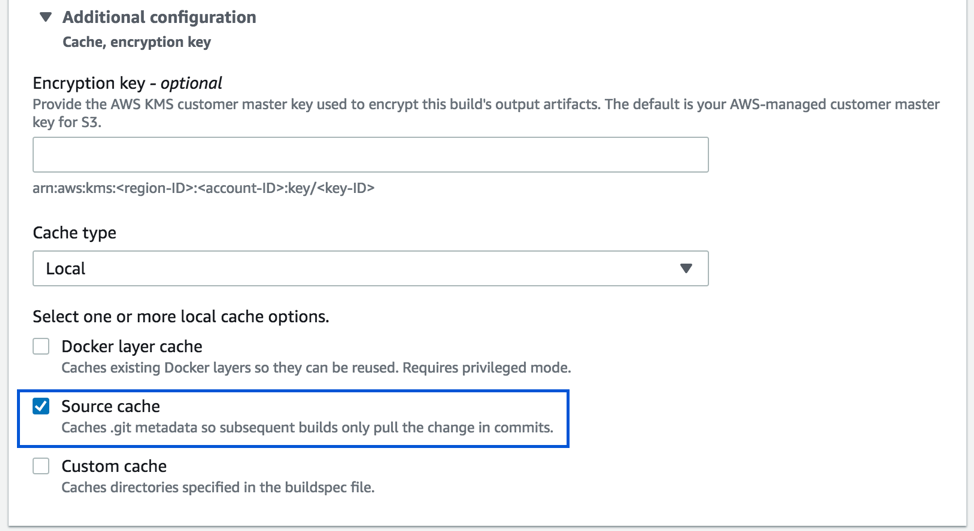Click the Source cache .git metadata description

pos(307,427)
